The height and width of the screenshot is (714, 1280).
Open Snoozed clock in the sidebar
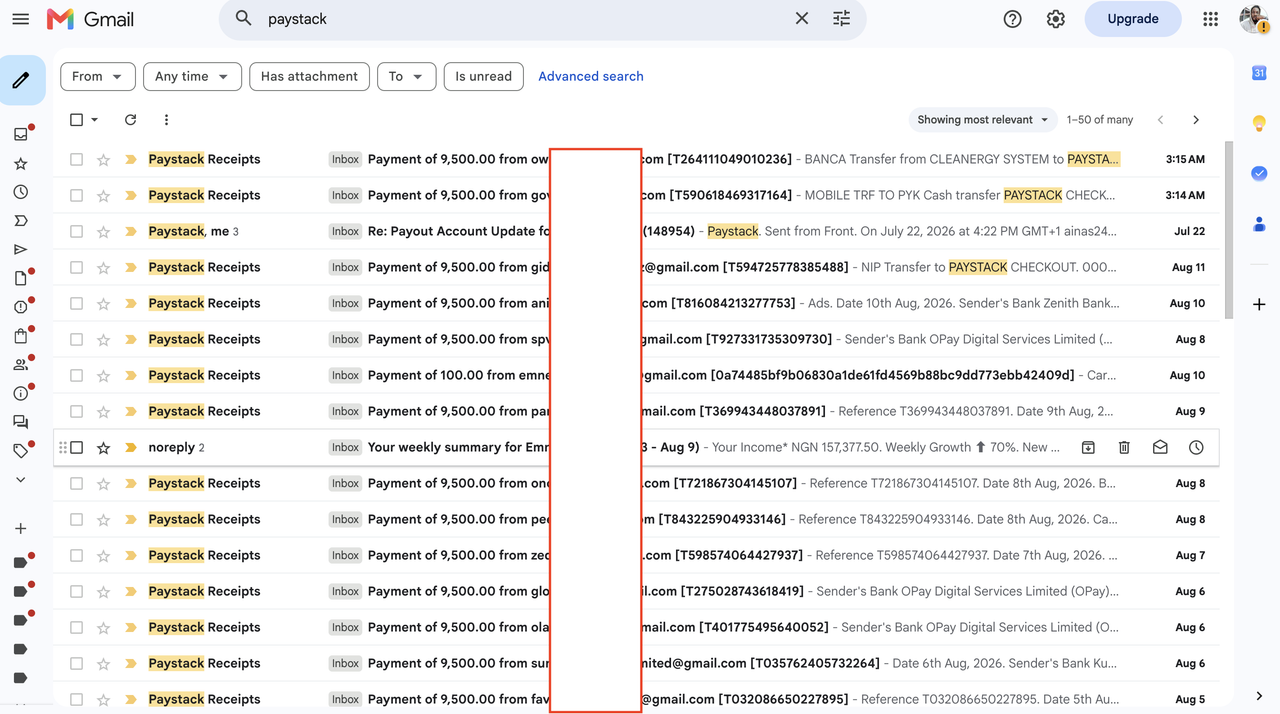pyautogui.click(x=21, y=192)
